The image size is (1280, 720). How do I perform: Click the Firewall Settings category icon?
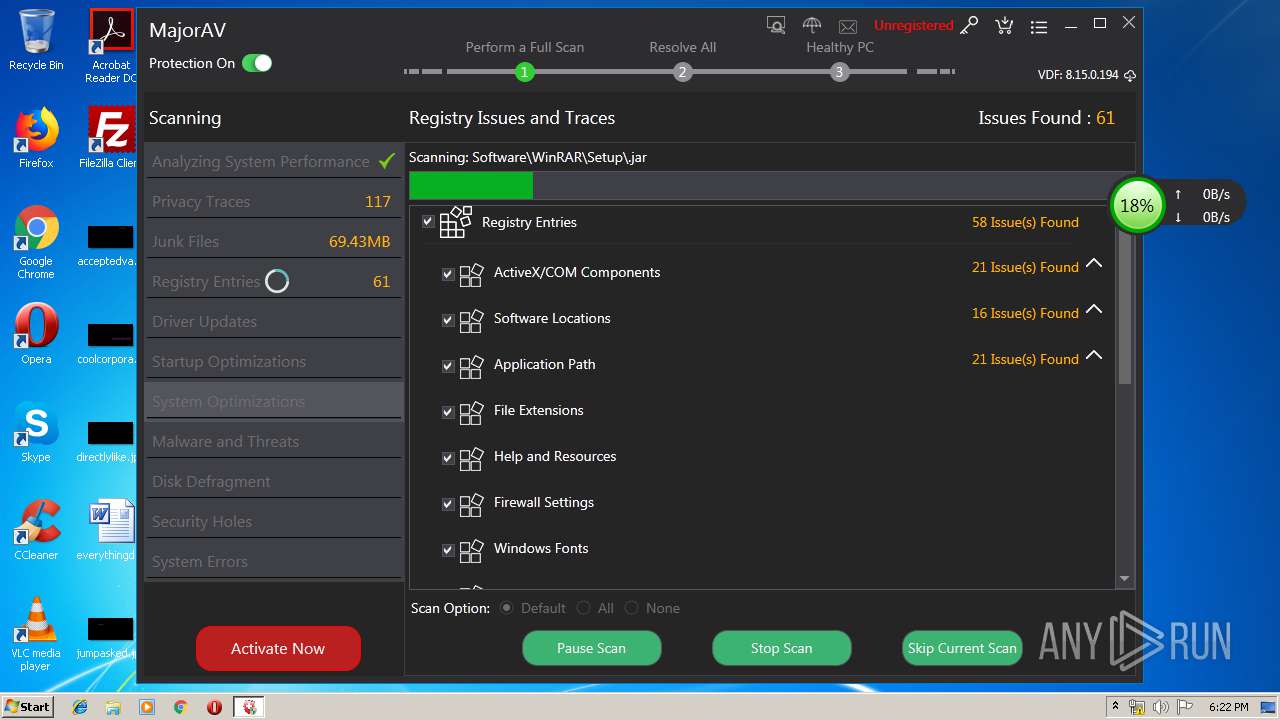471,503
